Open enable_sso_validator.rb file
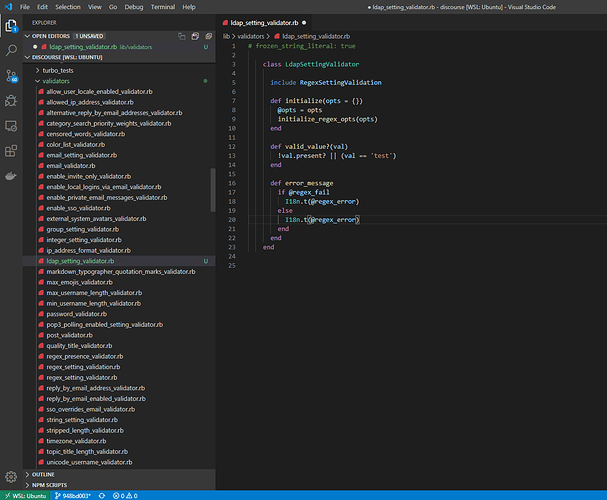This screenshot has height=500, width=607. [x=78, y=208]
